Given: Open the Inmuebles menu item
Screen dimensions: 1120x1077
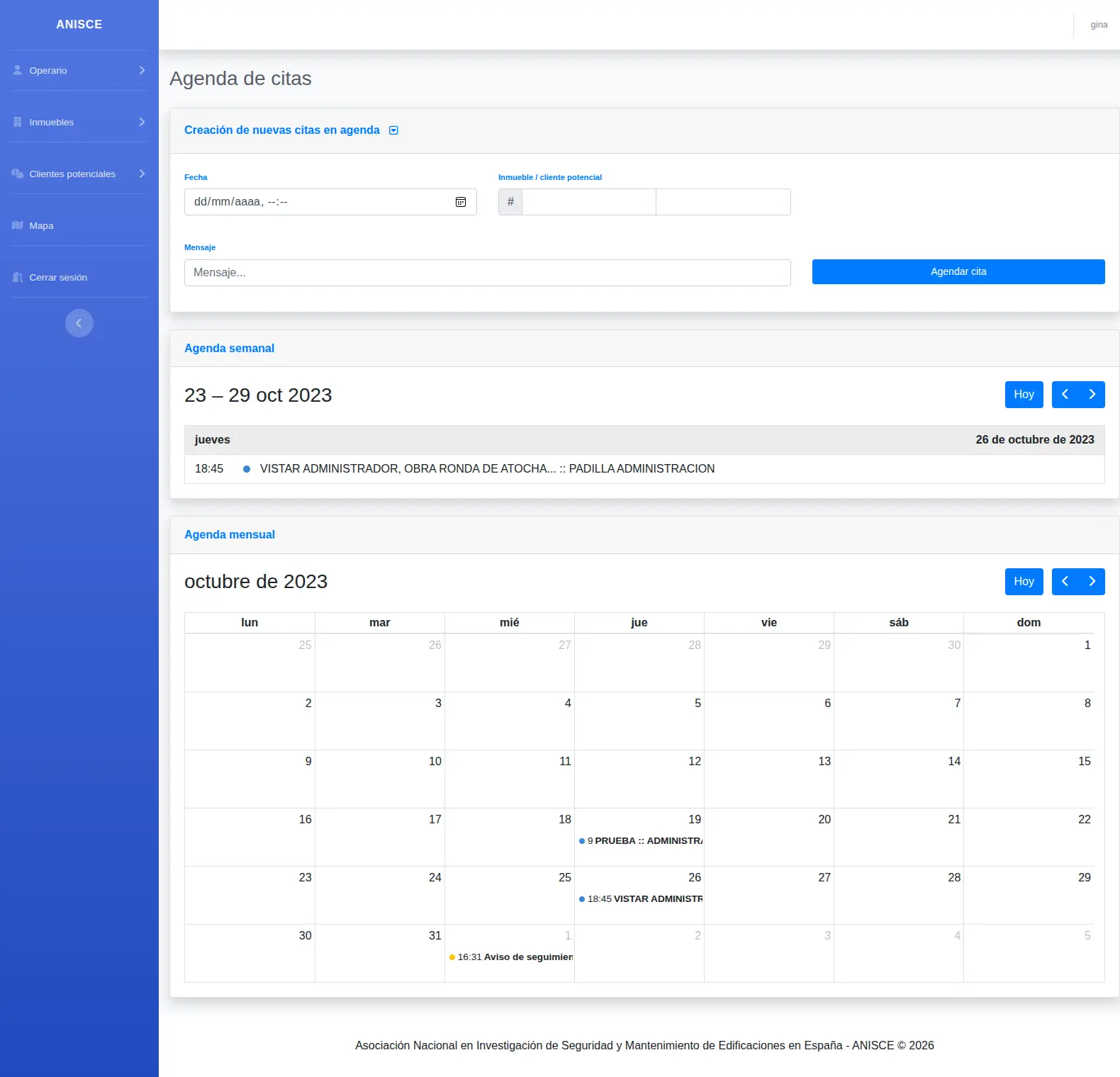Looking at the screenshot, I should pyautogui.click(x=79, y=122).
